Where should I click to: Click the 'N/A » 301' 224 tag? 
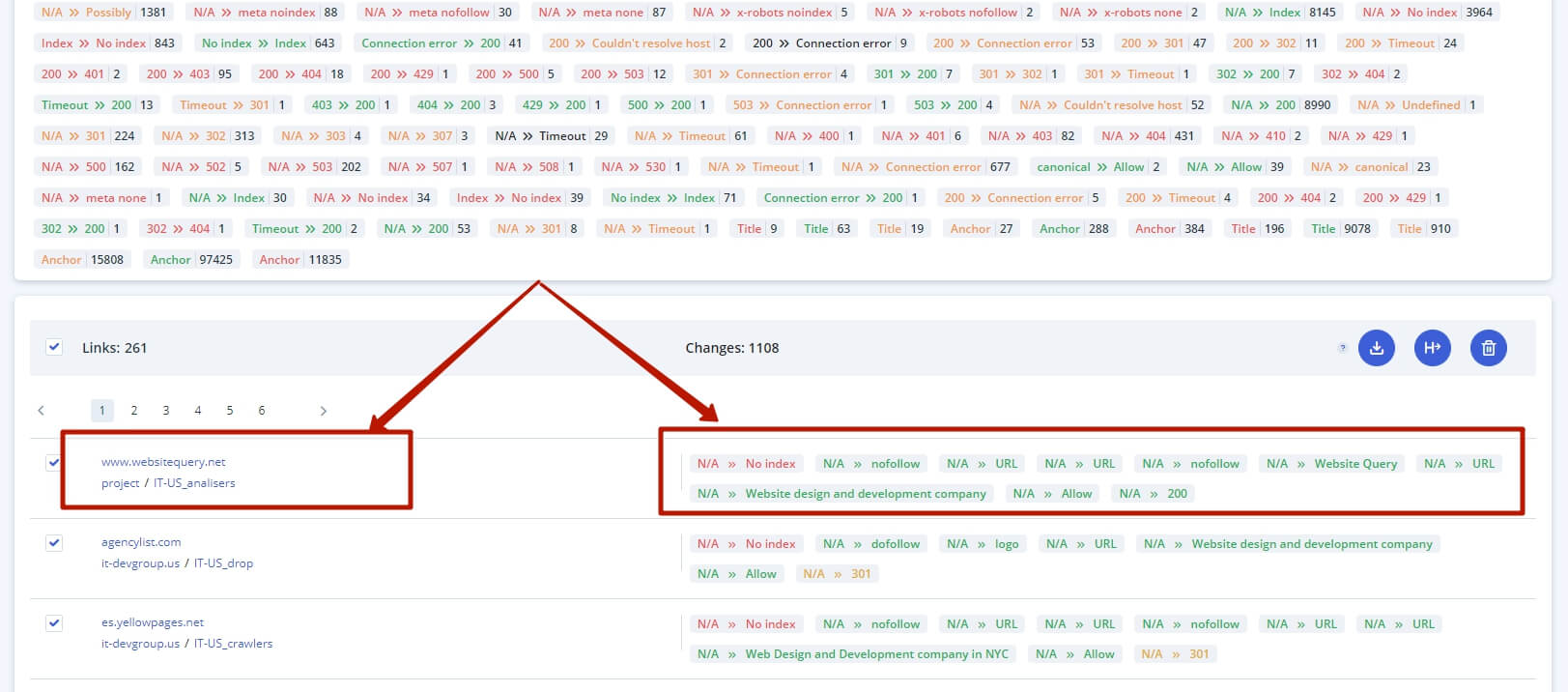88,136
